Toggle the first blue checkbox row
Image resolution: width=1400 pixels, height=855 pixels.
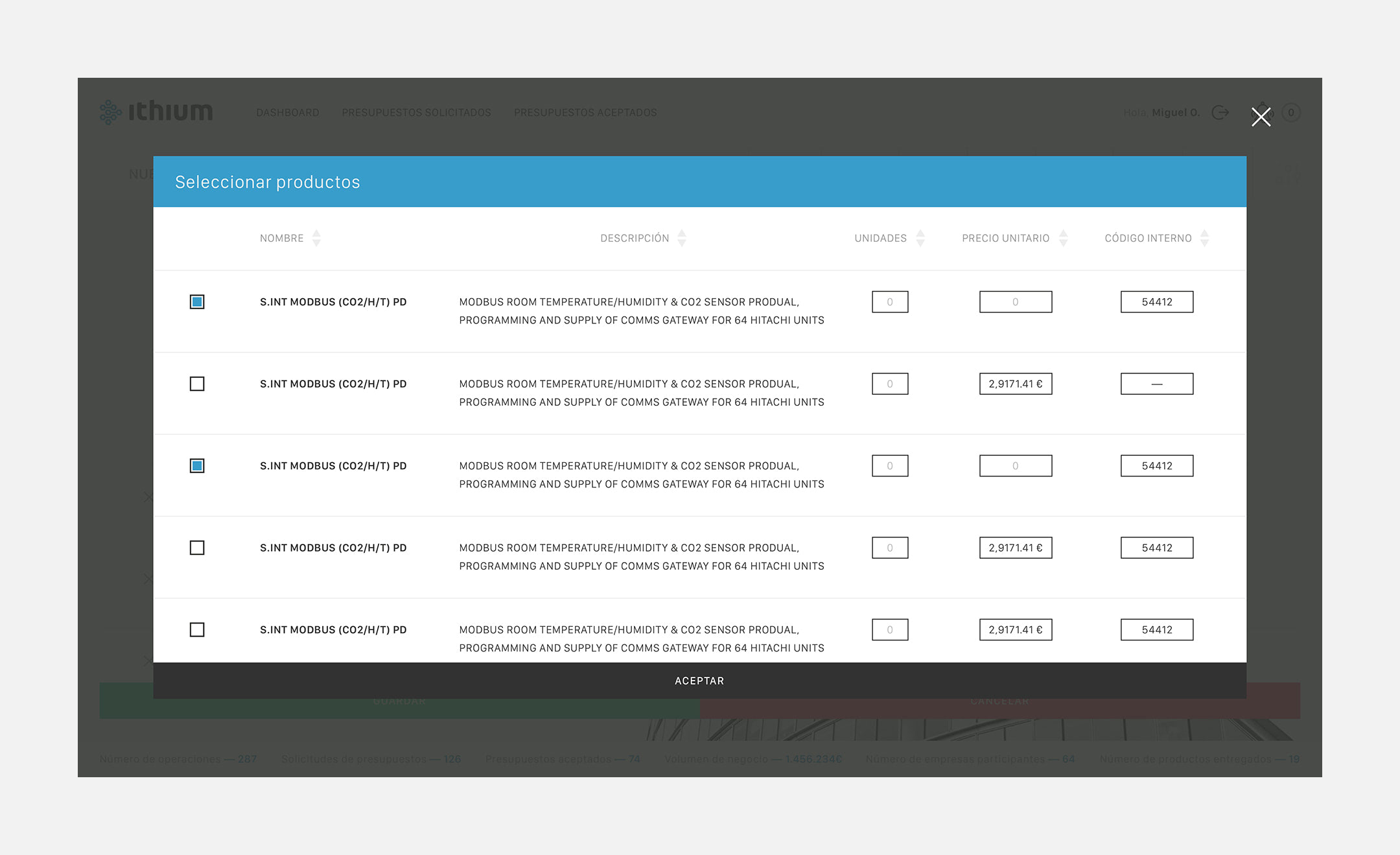pyautogui.click(x=197, y=302)
